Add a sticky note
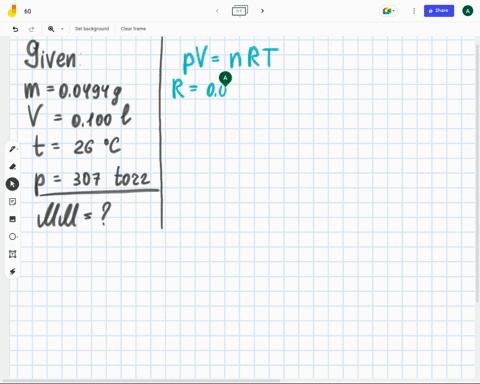 (x=13, y=202)
